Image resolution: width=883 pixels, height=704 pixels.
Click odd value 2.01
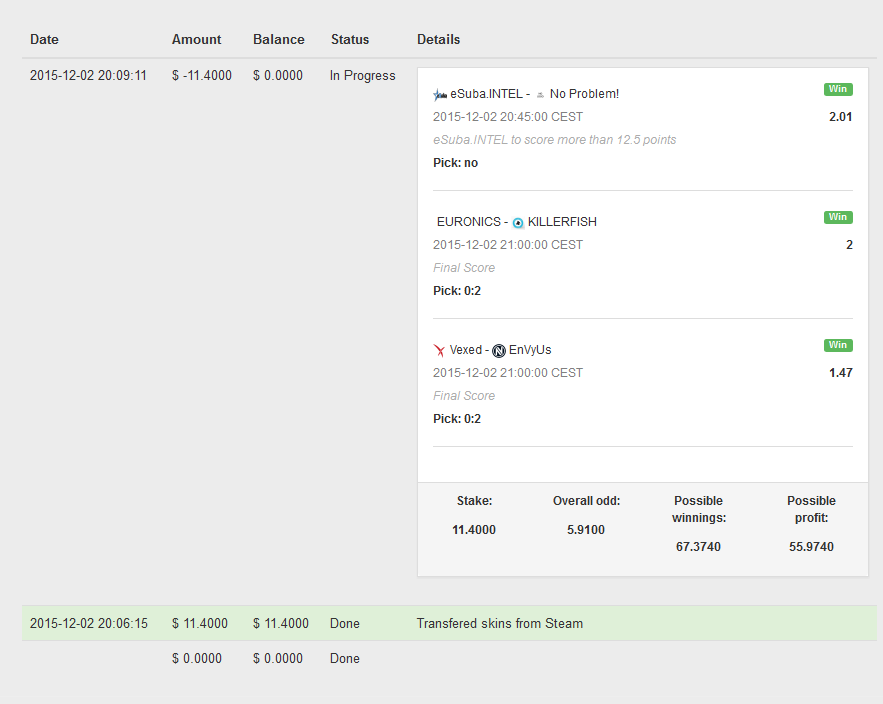coord(841,117)
